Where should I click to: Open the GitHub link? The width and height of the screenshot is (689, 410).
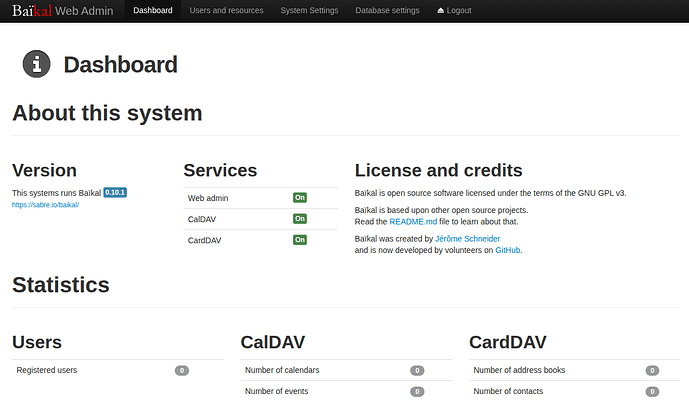[x=507, y=250]
